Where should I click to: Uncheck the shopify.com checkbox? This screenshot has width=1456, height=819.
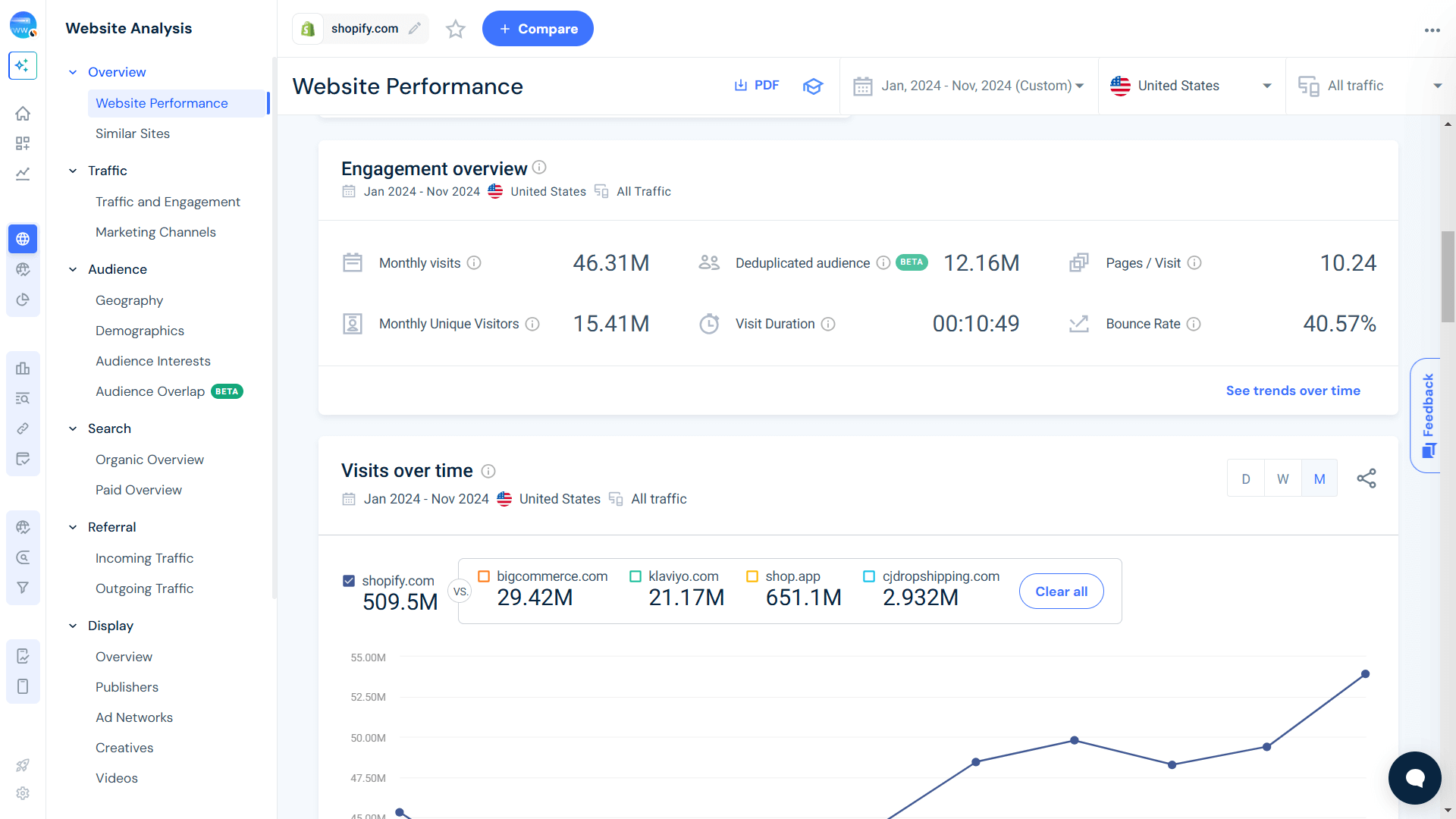[349, 580]
